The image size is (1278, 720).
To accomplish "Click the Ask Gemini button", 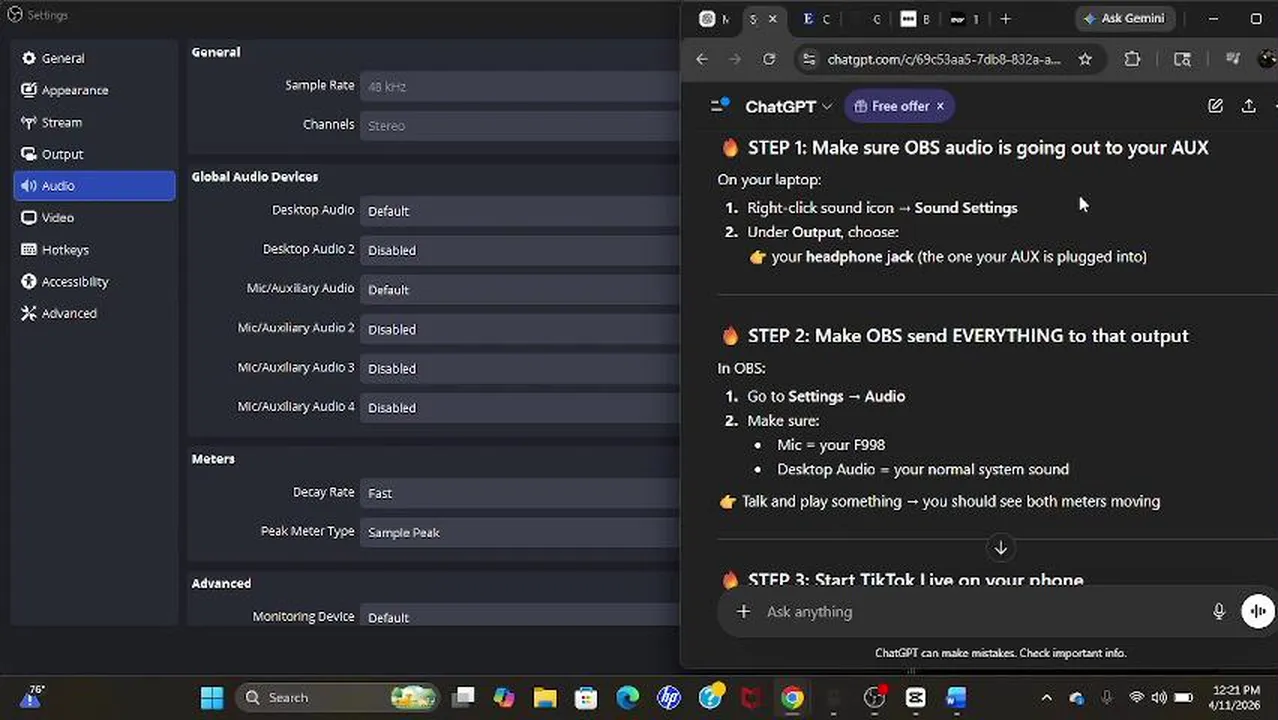I will [x=1126, y=18].
